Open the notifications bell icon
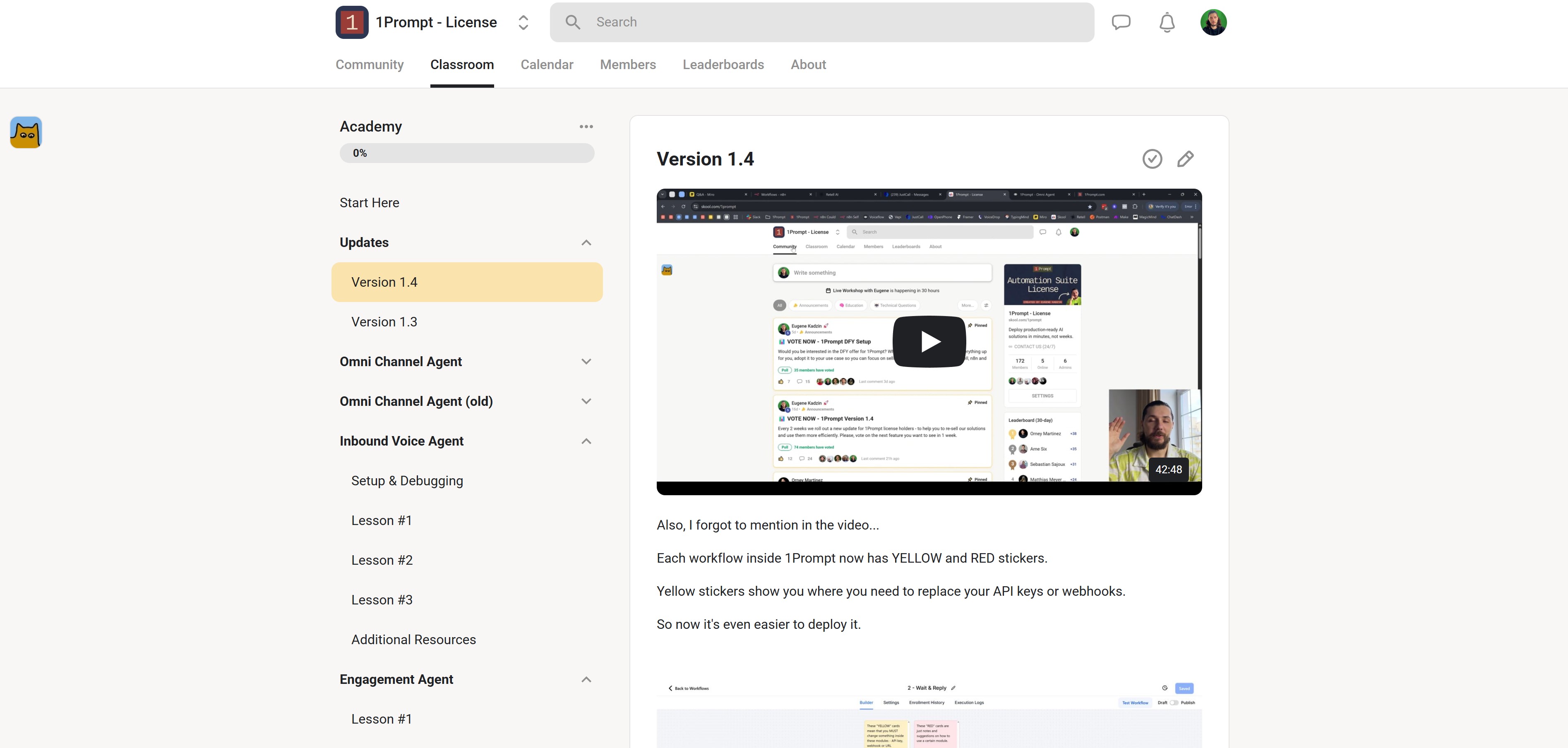 click(1166, 22)
